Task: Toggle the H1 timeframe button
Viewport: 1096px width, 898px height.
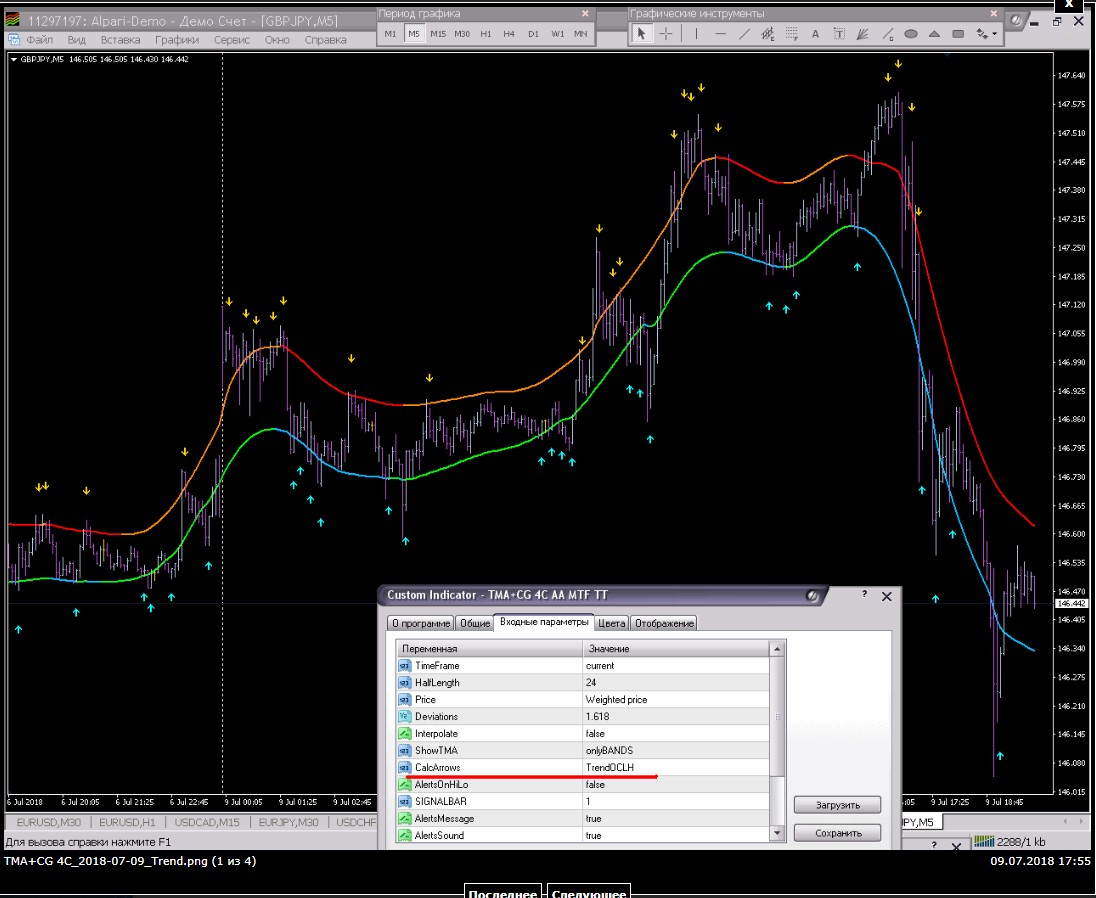Action: click(486, 34)
